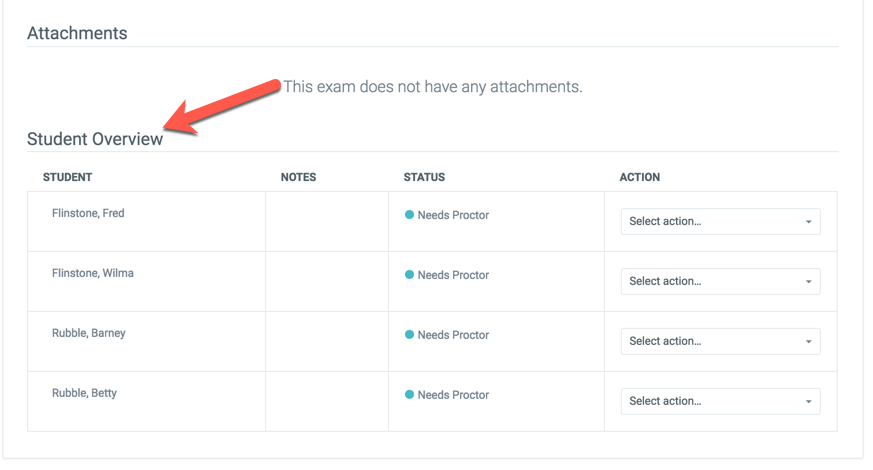This screenshot has width=873, height=470.
Task: Click the teal status dot for Fred Flinstone
Action: pyautogui.click(x=409, y=214)
